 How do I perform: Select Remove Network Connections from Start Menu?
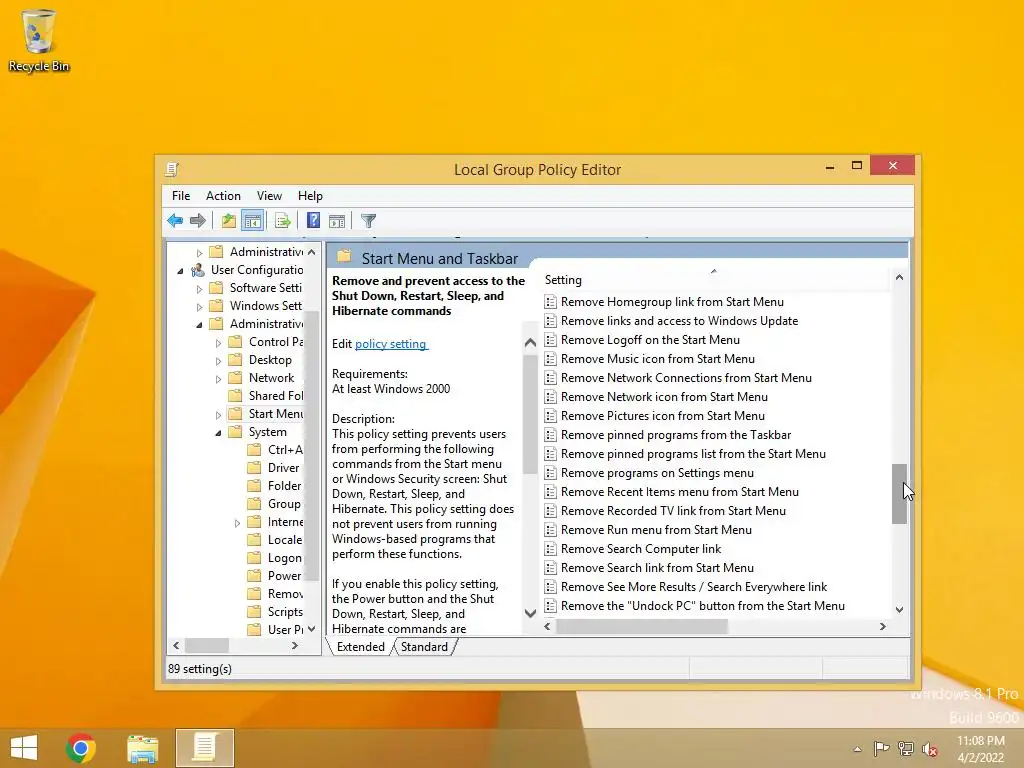[x=686, y=377]
